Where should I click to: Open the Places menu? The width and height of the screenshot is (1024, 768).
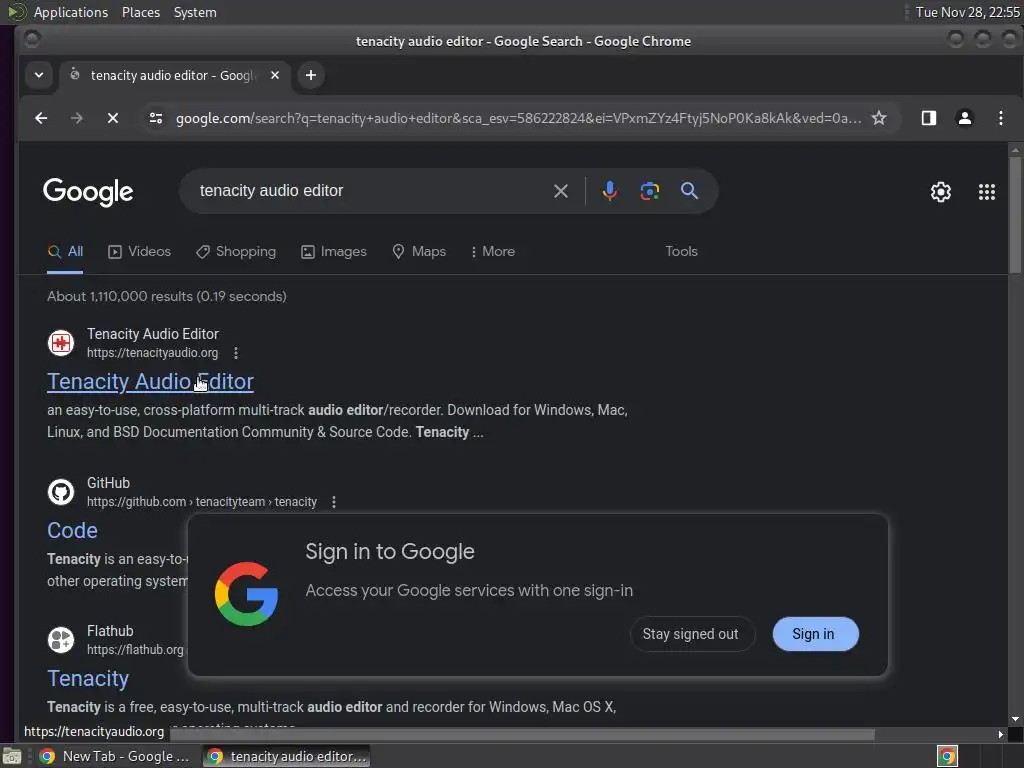pos(140,12)
